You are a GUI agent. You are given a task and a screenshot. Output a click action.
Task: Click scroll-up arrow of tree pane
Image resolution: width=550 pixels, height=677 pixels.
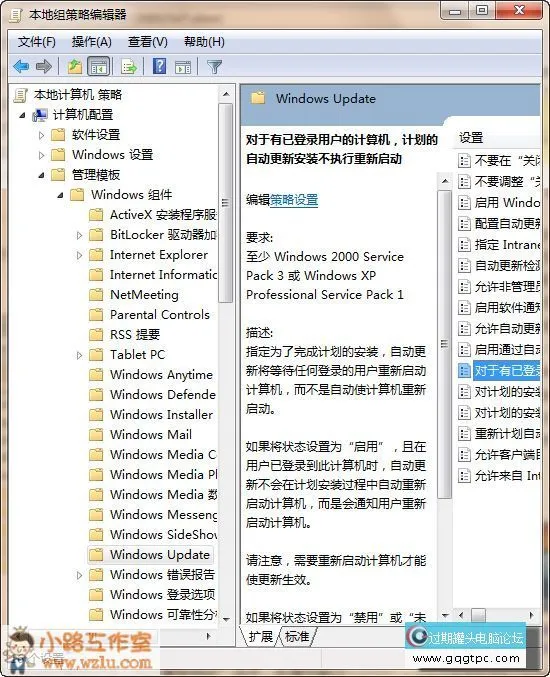(x=226, y=94)
